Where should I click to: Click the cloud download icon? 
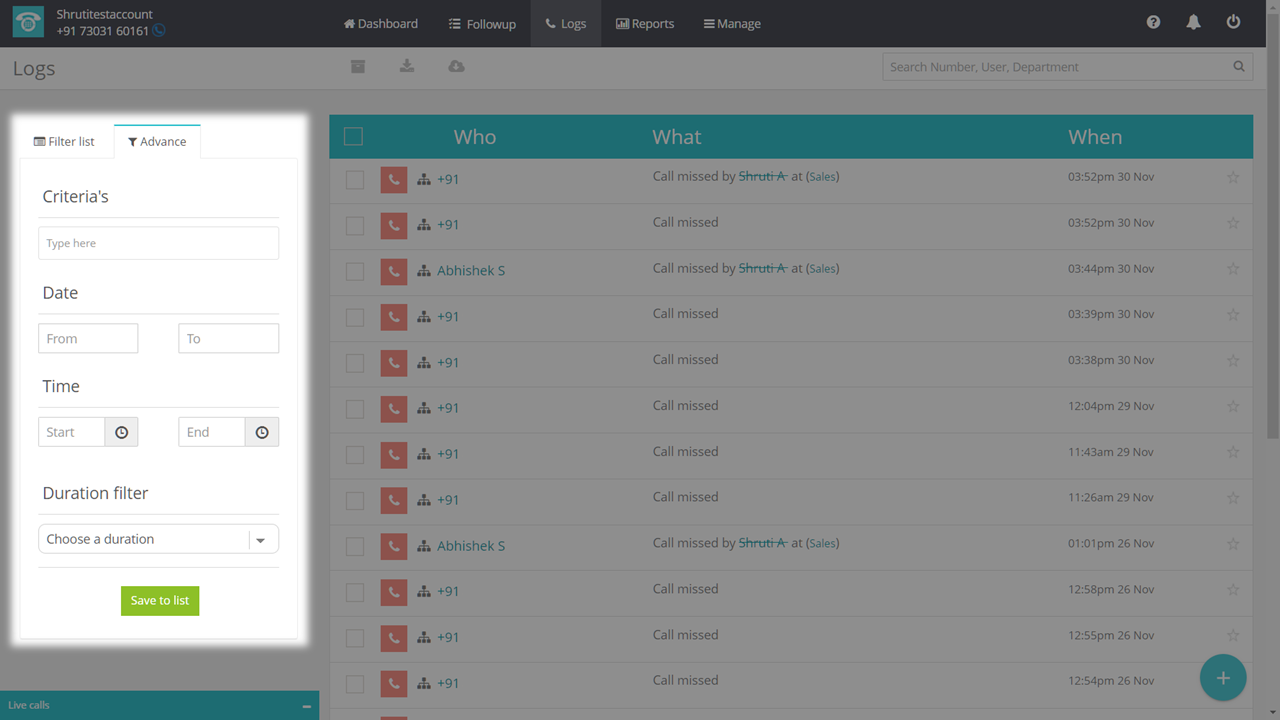point(456,66)
